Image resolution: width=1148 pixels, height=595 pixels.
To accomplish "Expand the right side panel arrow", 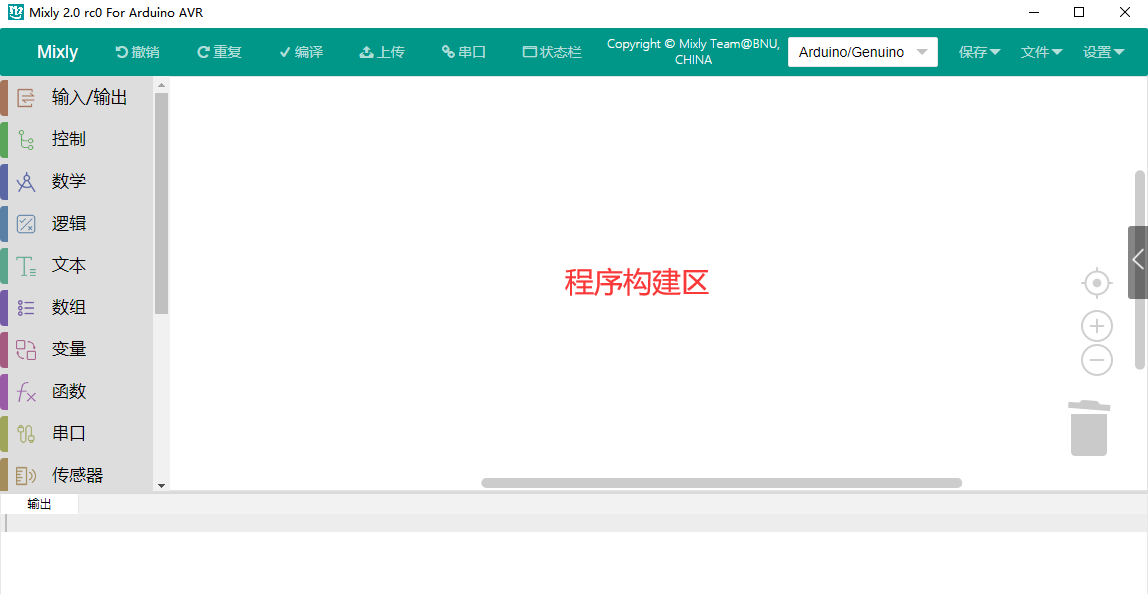I will coord(1137,262).
